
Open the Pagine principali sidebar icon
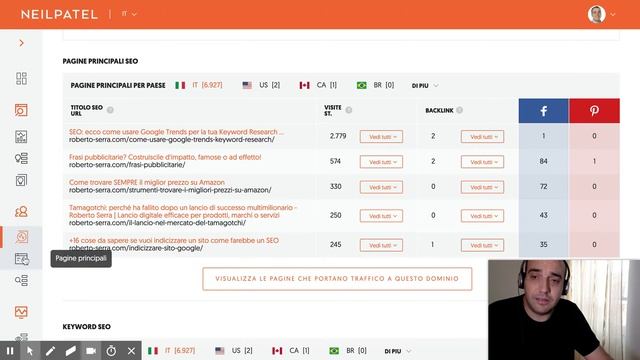pyautogui.click(x=21, y=259)
